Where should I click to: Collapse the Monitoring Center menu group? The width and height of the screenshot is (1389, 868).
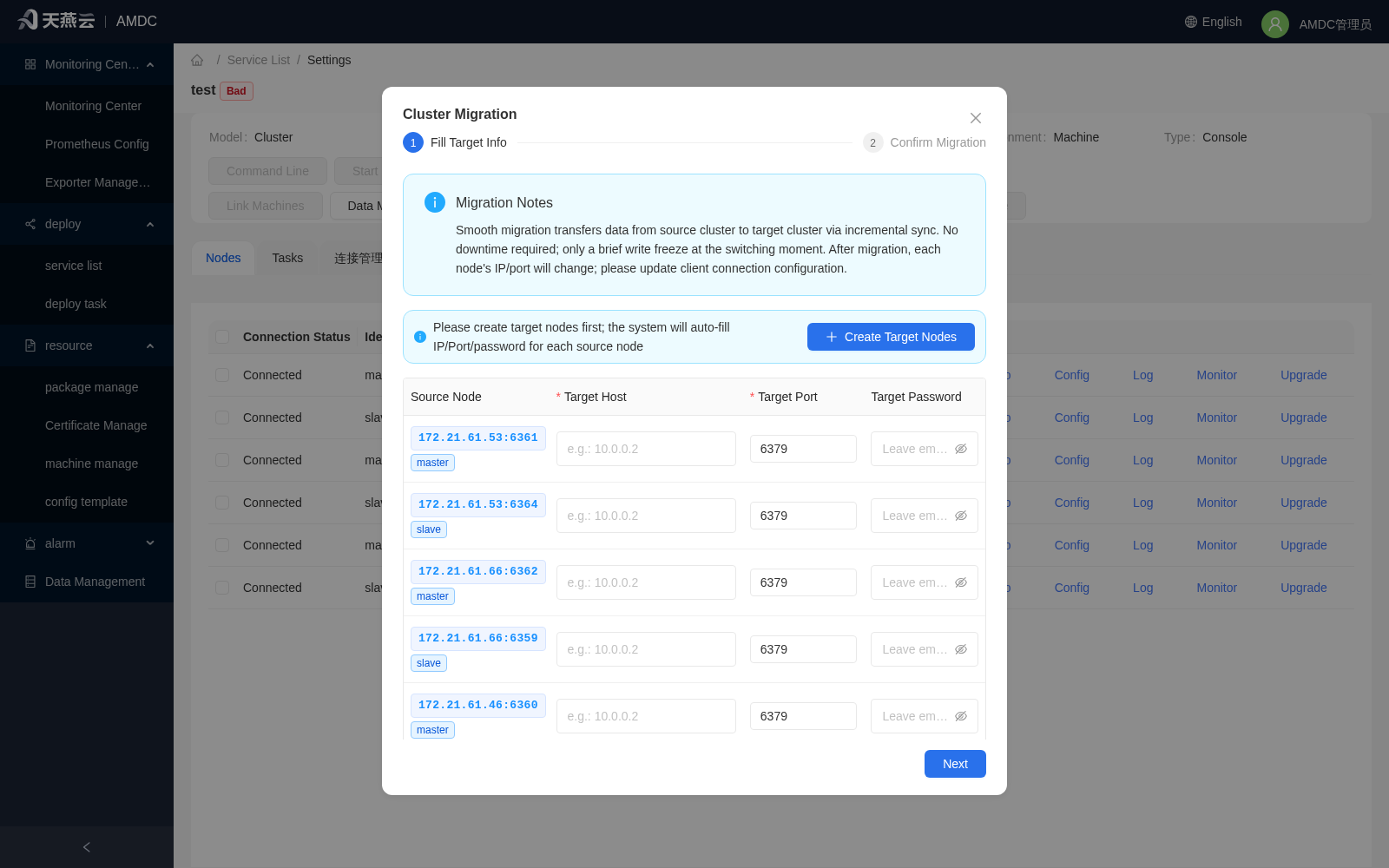[150, 64]
